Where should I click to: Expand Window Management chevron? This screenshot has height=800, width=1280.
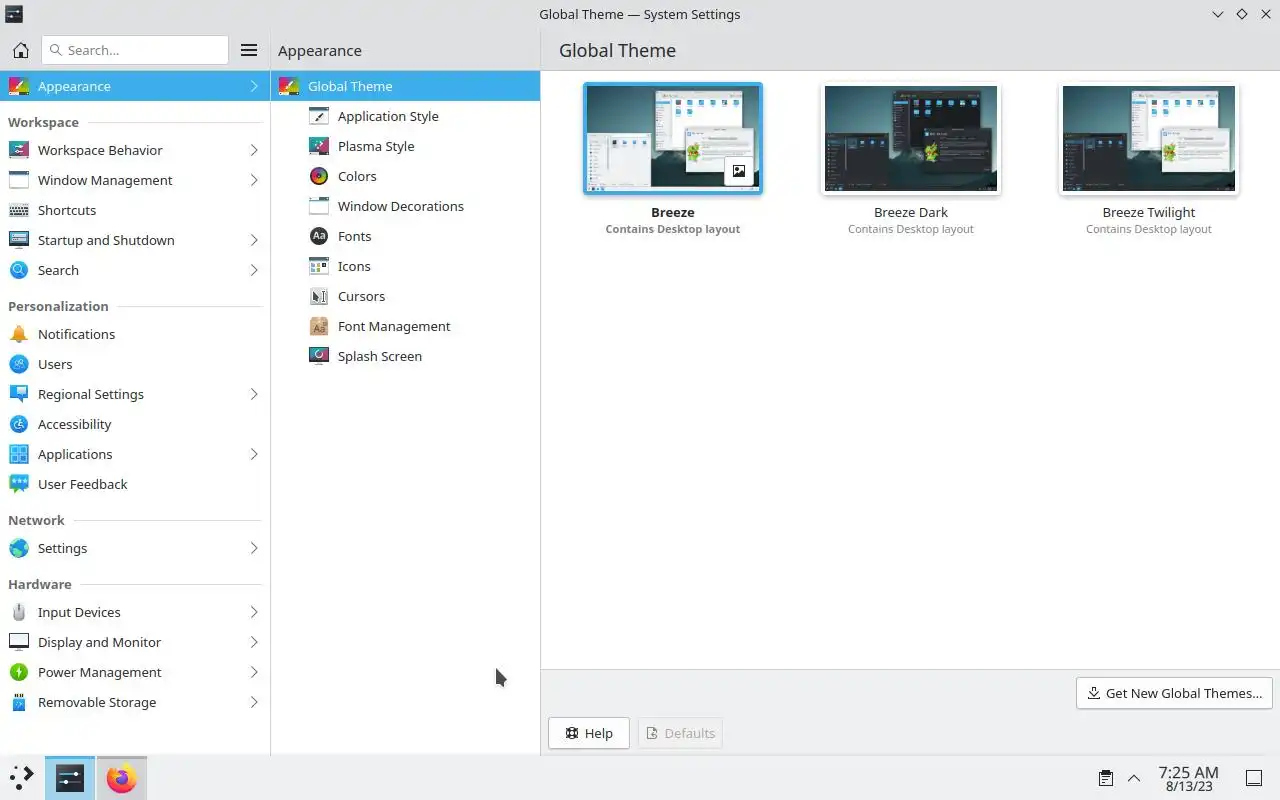click(254, 180)
